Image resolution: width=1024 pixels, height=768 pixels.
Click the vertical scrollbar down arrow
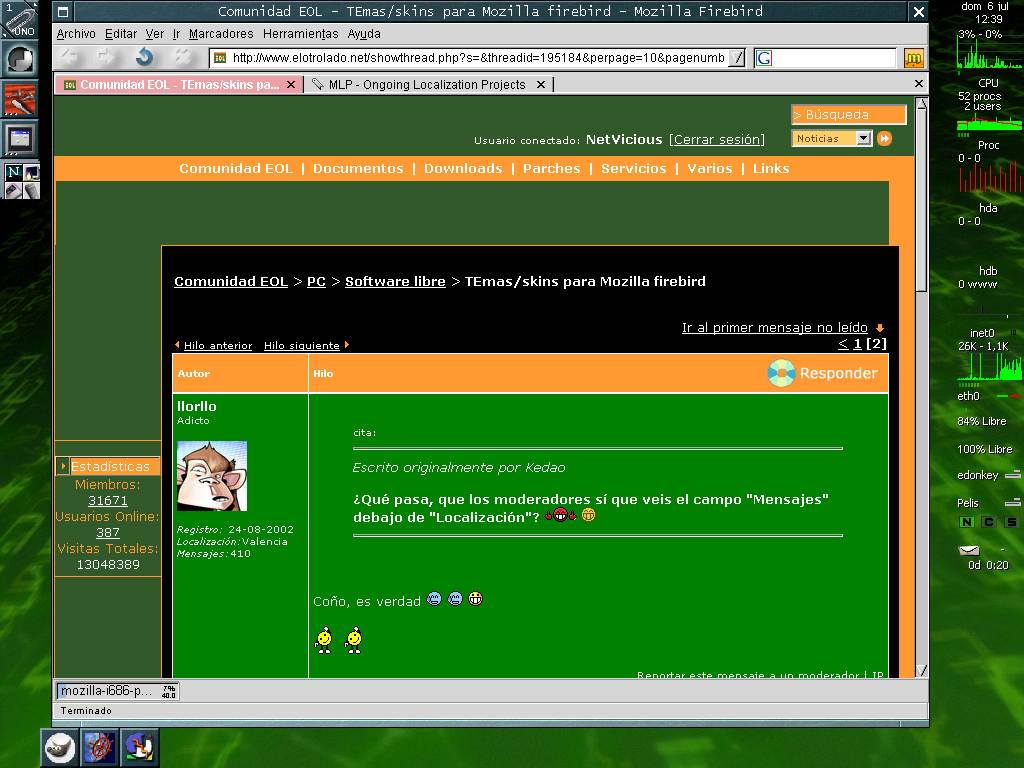pyautogui.click(x=921, y=671)
